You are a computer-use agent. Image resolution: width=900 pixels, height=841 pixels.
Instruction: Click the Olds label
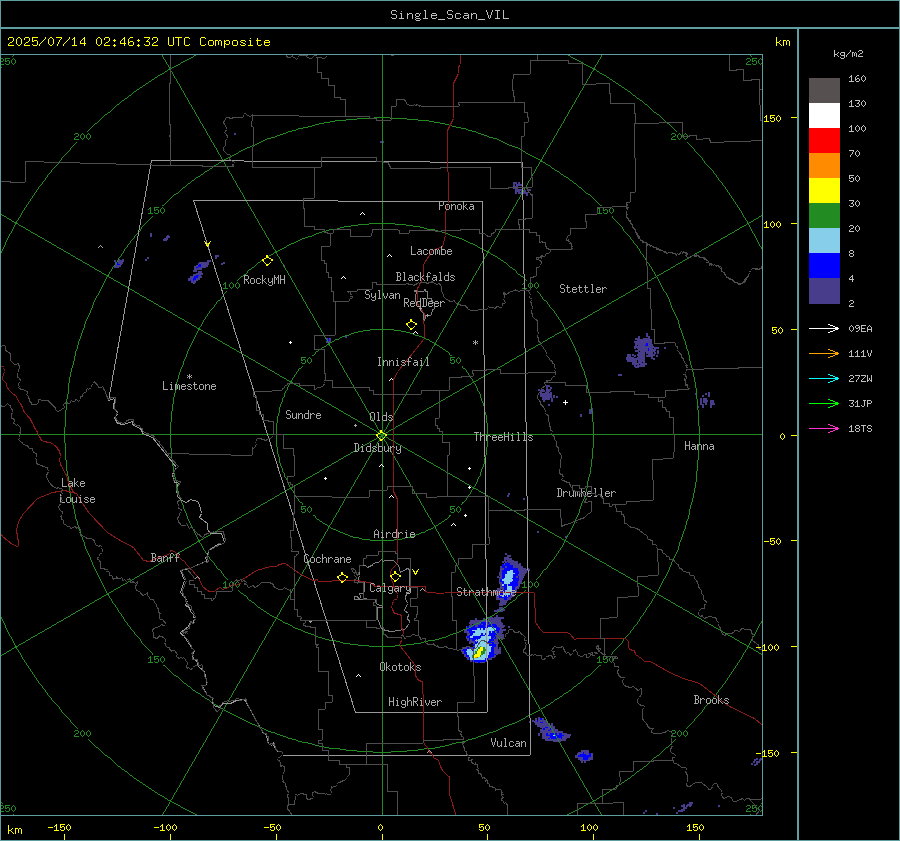381,417
